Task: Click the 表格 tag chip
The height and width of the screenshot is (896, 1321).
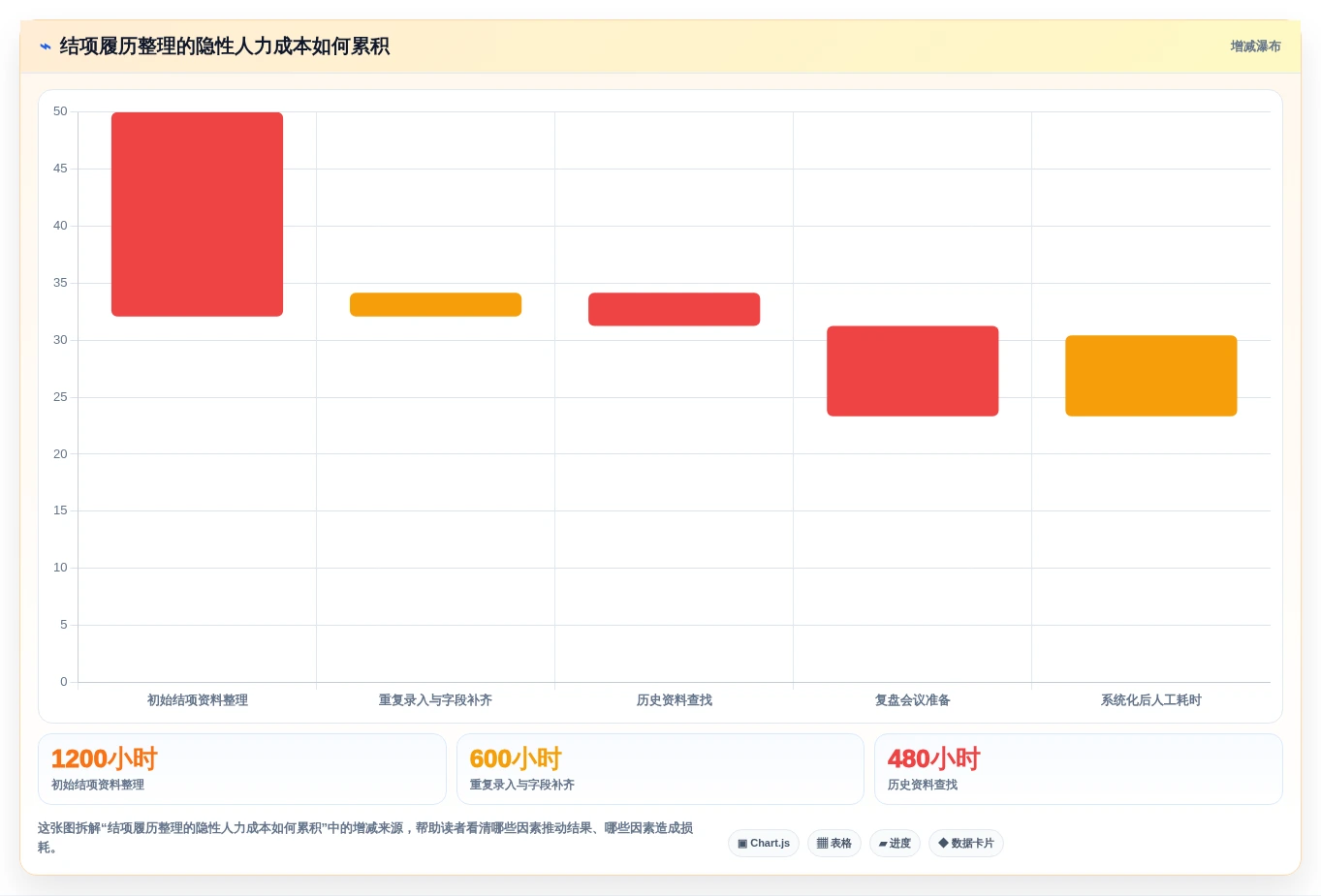Action: pyautogui.click(x=834, y=843)
